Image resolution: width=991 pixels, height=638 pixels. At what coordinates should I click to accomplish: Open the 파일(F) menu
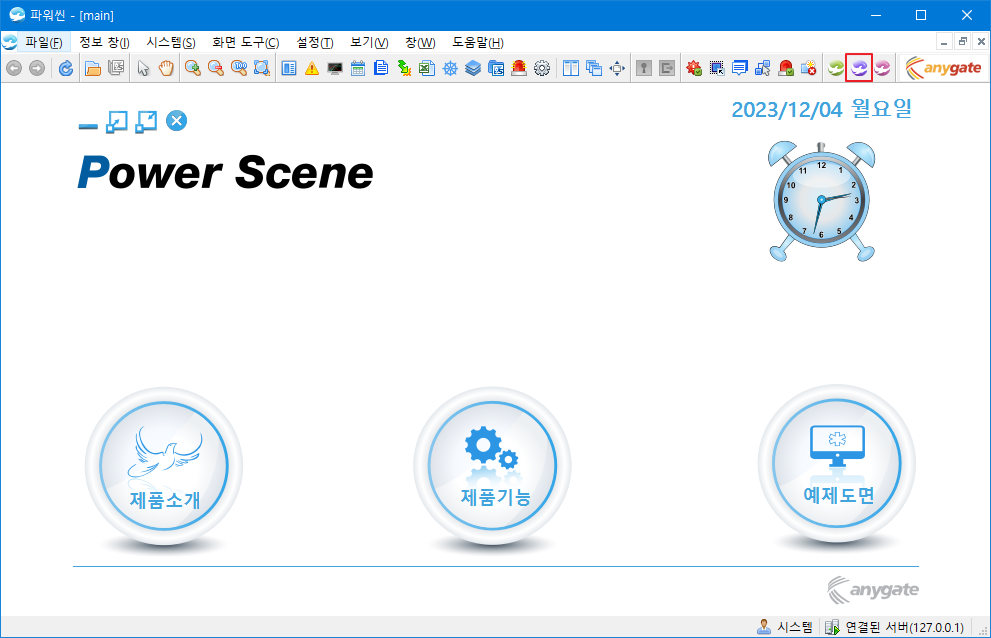[x=44, y=42]
